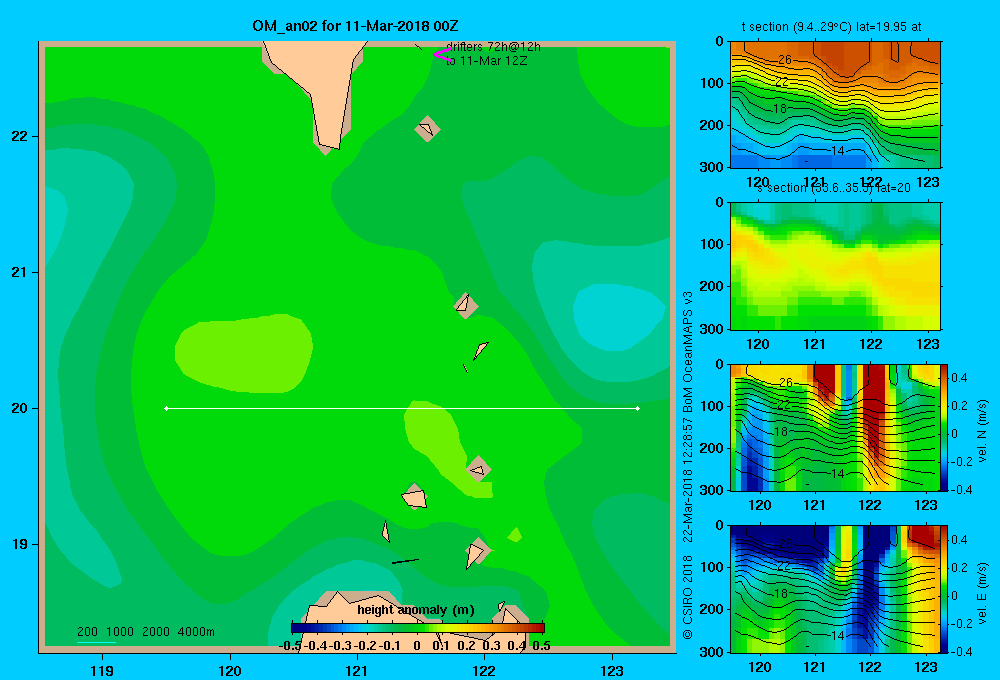Click the 'vel. E (m/s)' axis label
This screenshot has width=1000, height=680.
pos(982,593)
